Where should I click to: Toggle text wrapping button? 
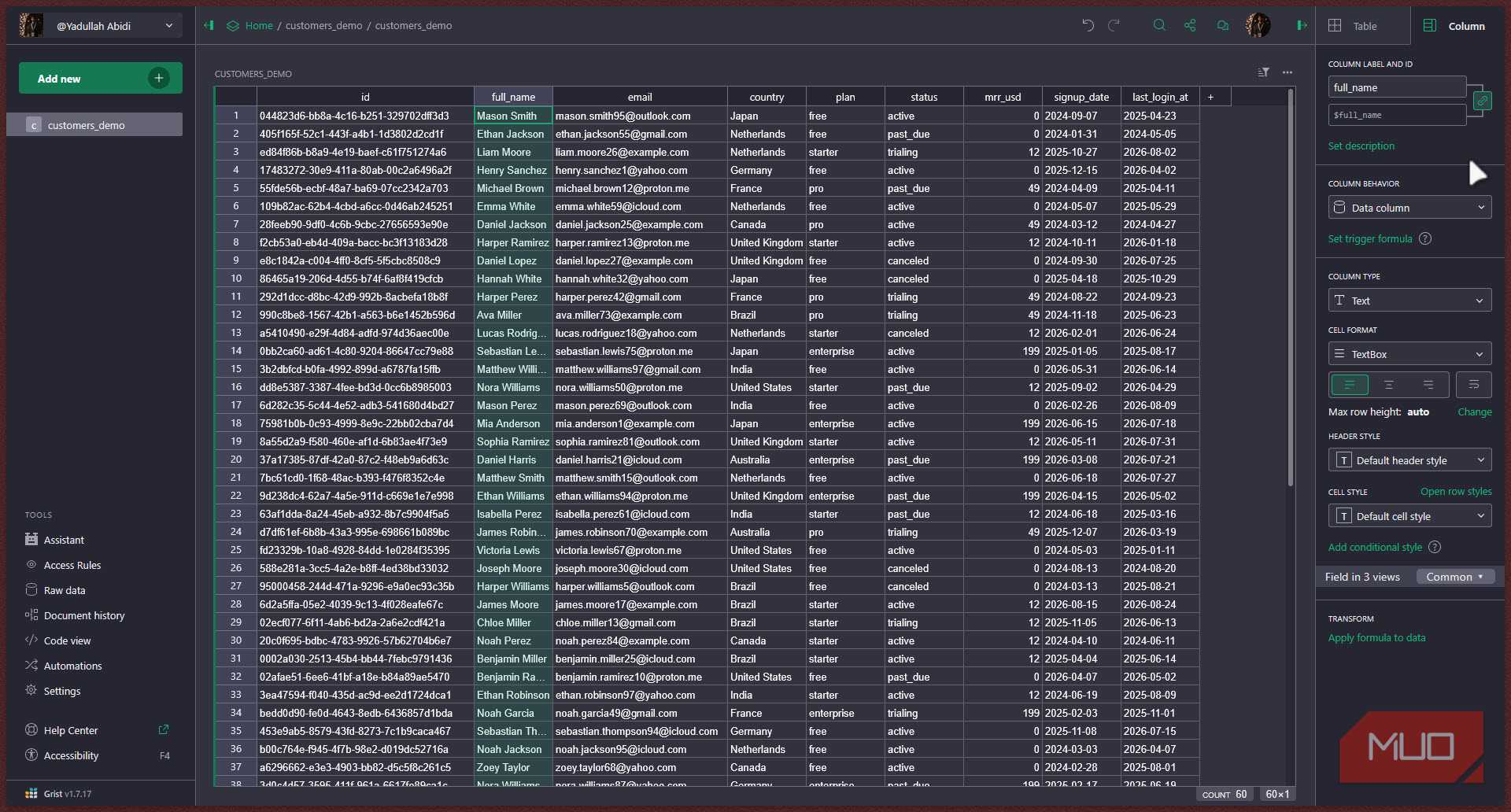point(1474,385)
